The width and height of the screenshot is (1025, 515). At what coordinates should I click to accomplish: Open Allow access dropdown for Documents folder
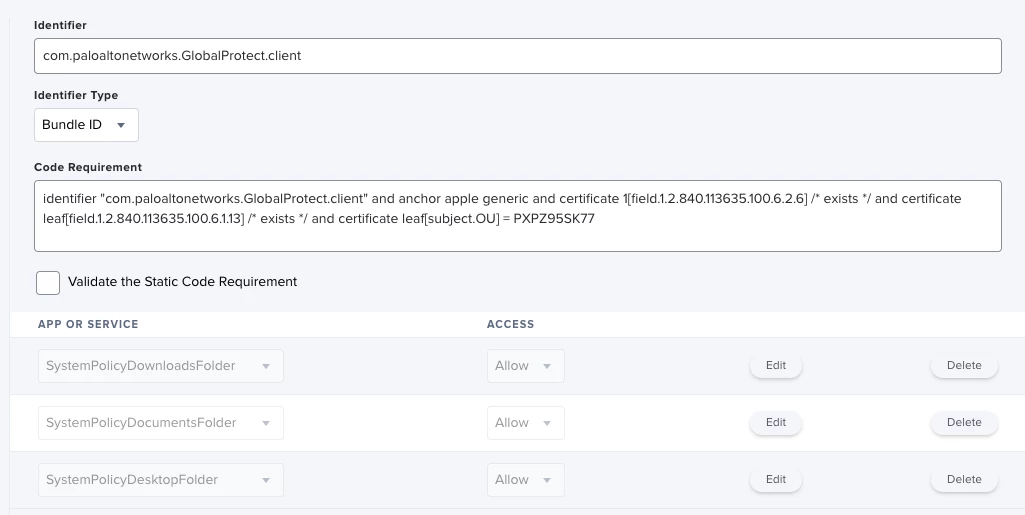(x=525, y=423)
